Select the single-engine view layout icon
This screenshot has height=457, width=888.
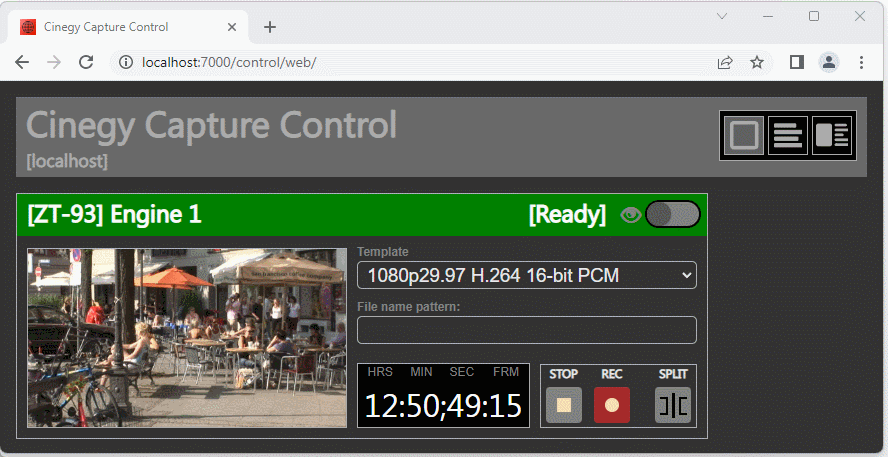tap(744, 135)
